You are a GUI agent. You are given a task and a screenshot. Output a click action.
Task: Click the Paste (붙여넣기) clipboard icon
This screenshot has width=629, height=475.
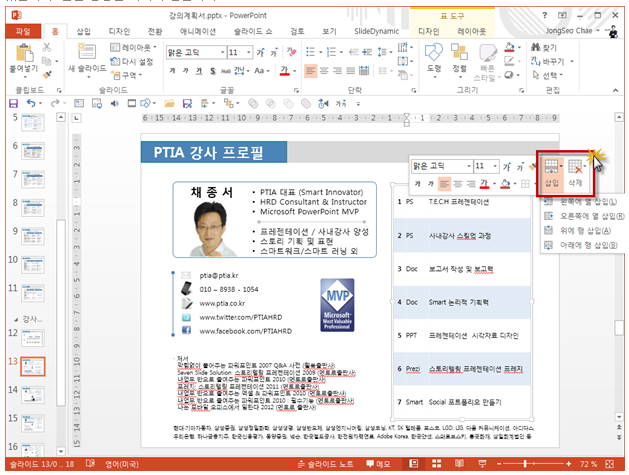24,53
